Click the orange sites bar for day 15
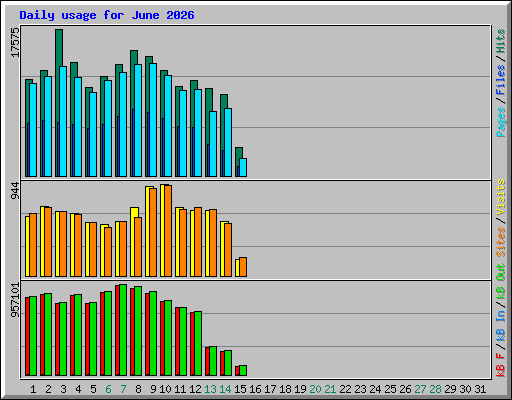Viewport: 512px width, 400px height. [243, 267]
